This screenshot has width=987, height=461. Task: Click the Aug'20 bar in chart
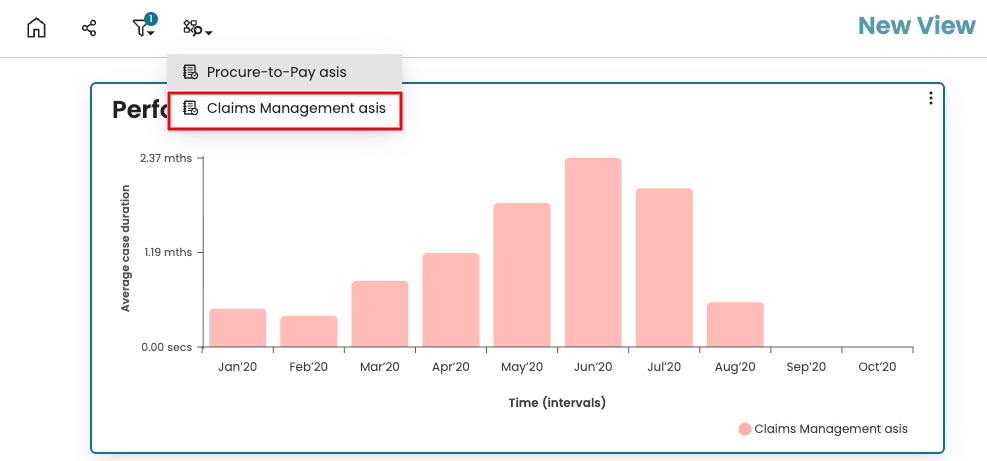(734, 324)
